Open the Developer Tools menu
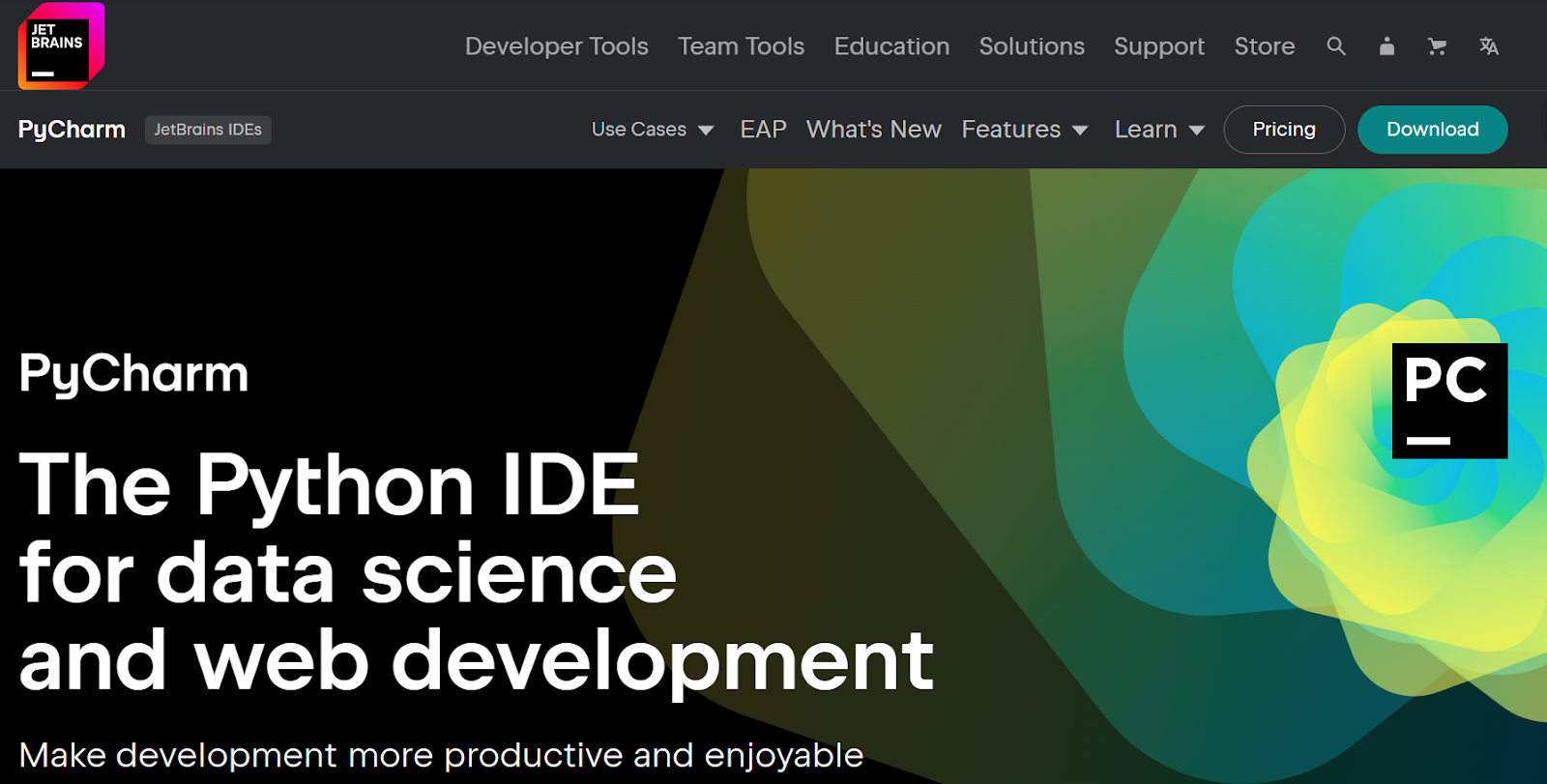 tap(557, 46)
